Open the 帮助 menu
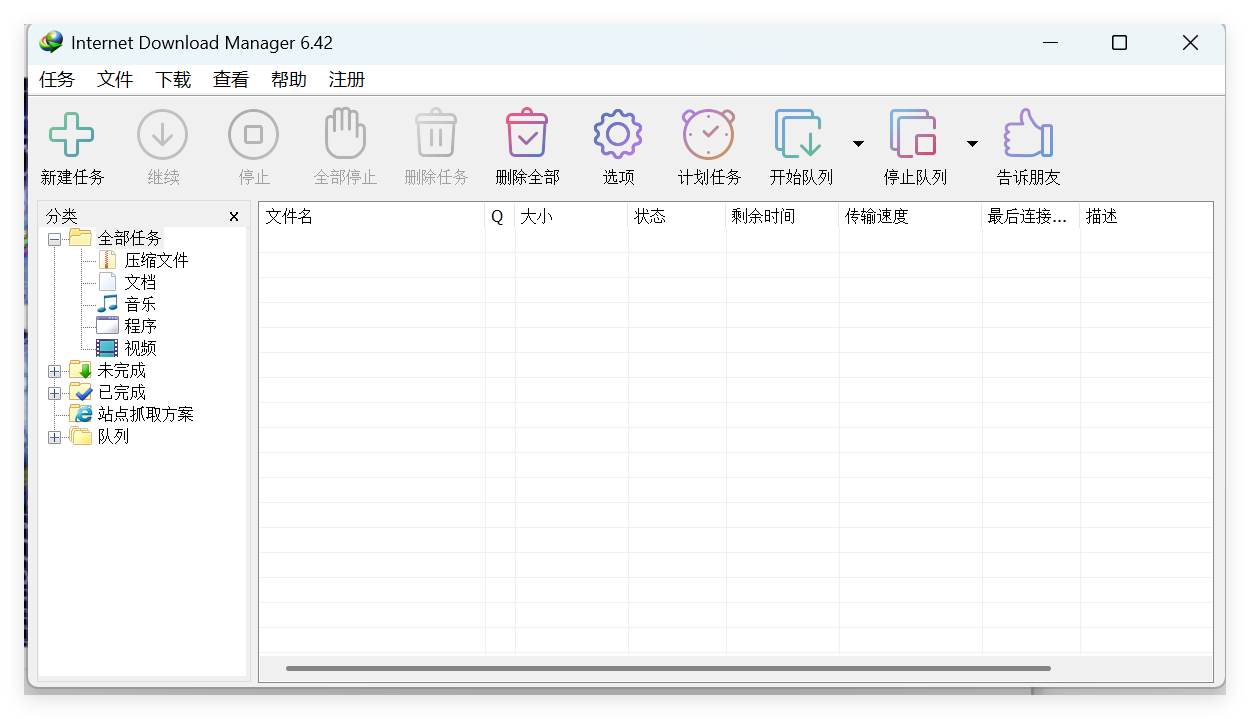Screen dimensions: 1250x719 pos(289,80)
